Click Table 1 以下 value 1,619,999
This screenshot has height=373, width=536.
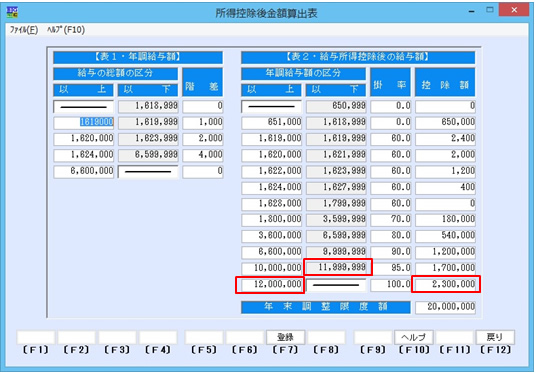tap(148, 122)
